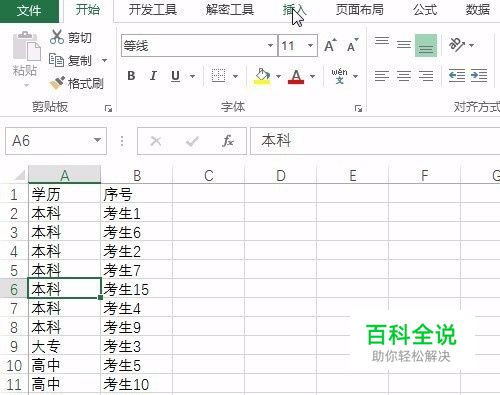Expand font color palette arrow
500x395 pixels.
click(312, 76)
